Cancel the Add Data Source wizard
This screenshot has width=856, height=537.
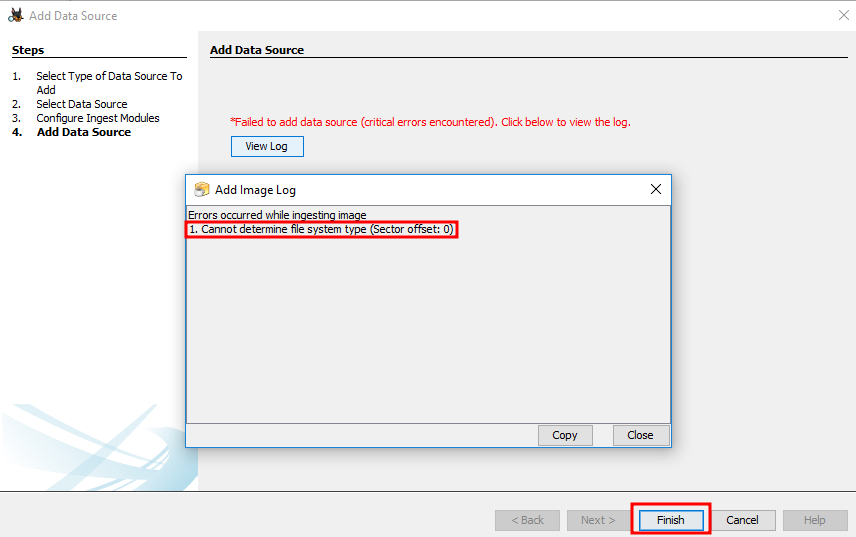(742, 520)
